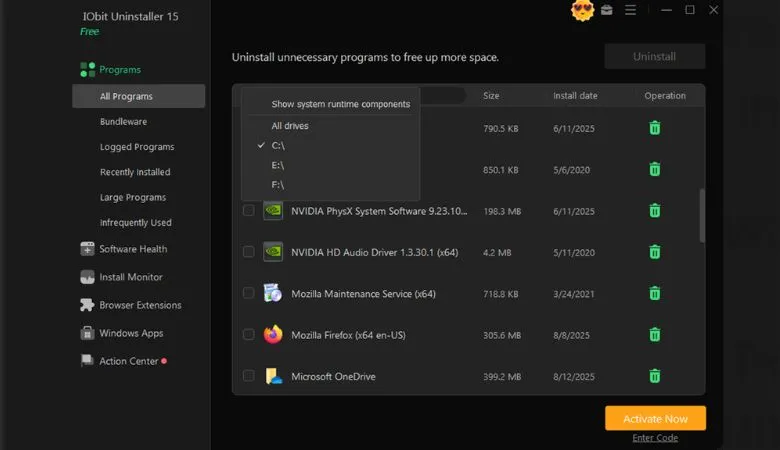Click the Browser Extensions puzzle icon
This screenshot has height=450, width=780.
click(87, 305)
